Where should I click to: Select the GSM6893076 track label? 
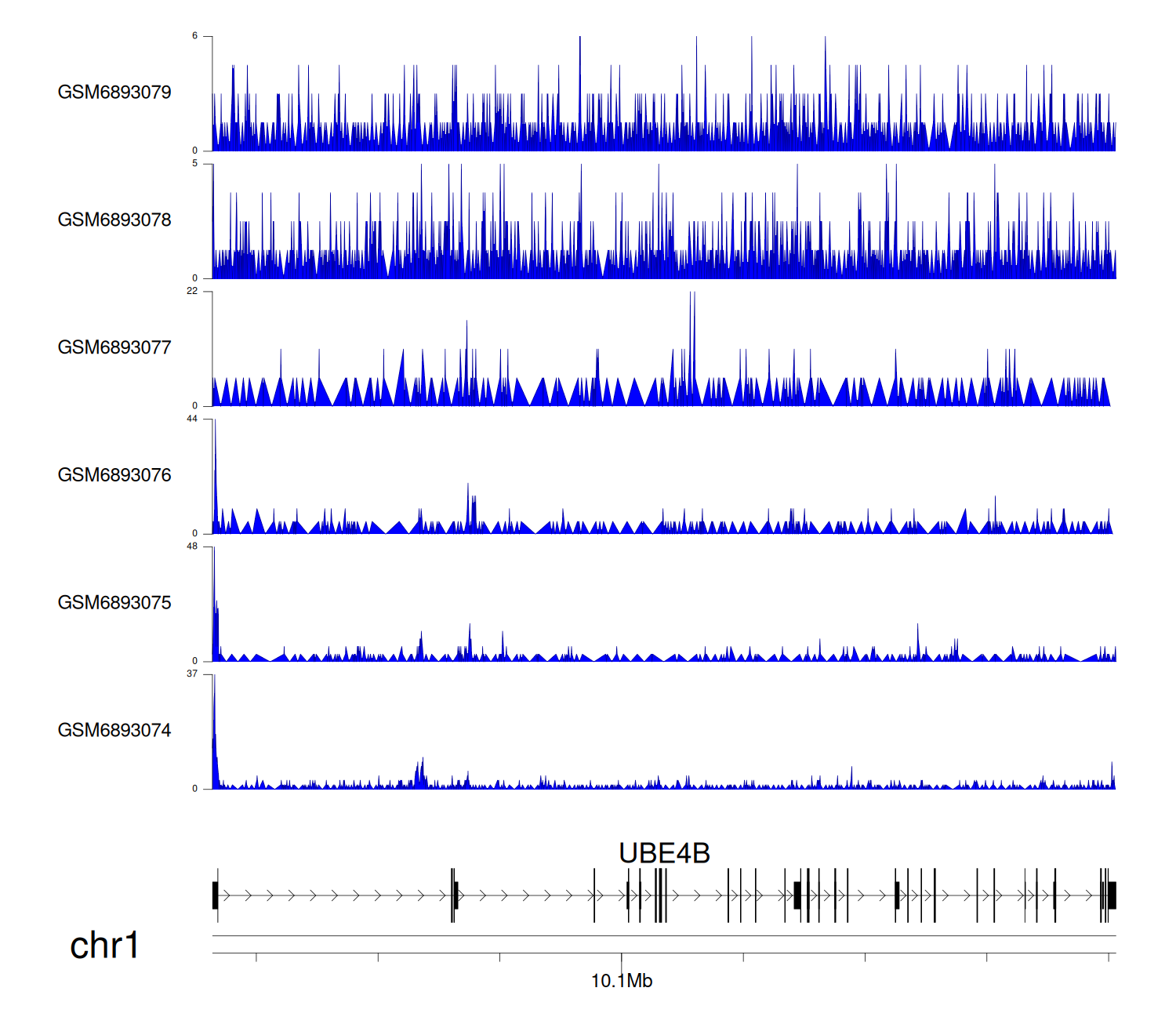point(114,476)
